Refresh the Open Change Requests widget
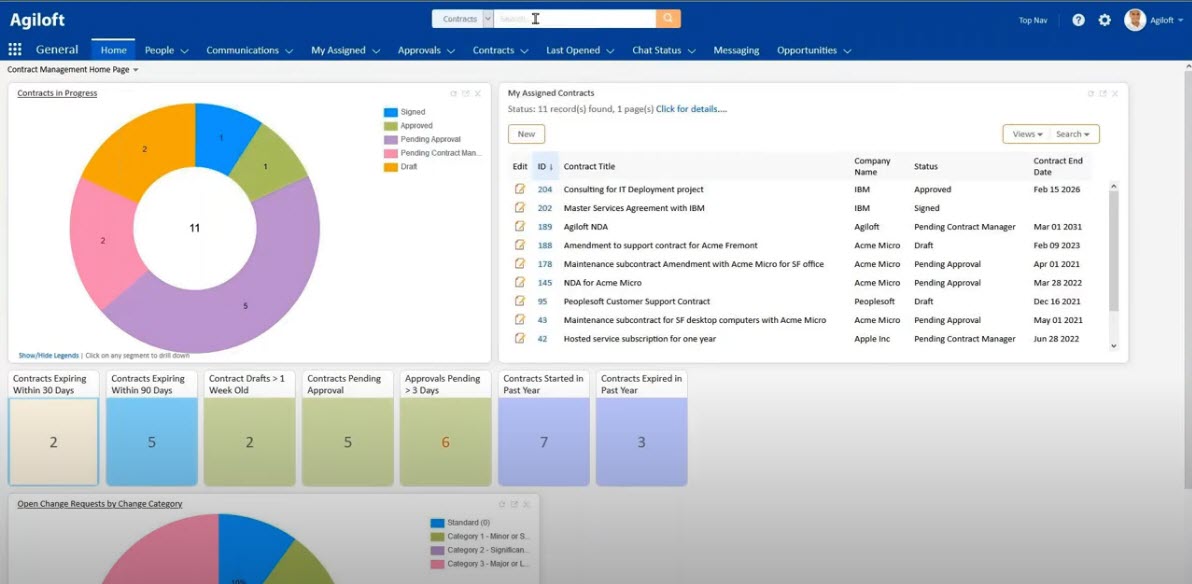The width and height of the screenshot is (1192, 584). [x=502, y=504]
